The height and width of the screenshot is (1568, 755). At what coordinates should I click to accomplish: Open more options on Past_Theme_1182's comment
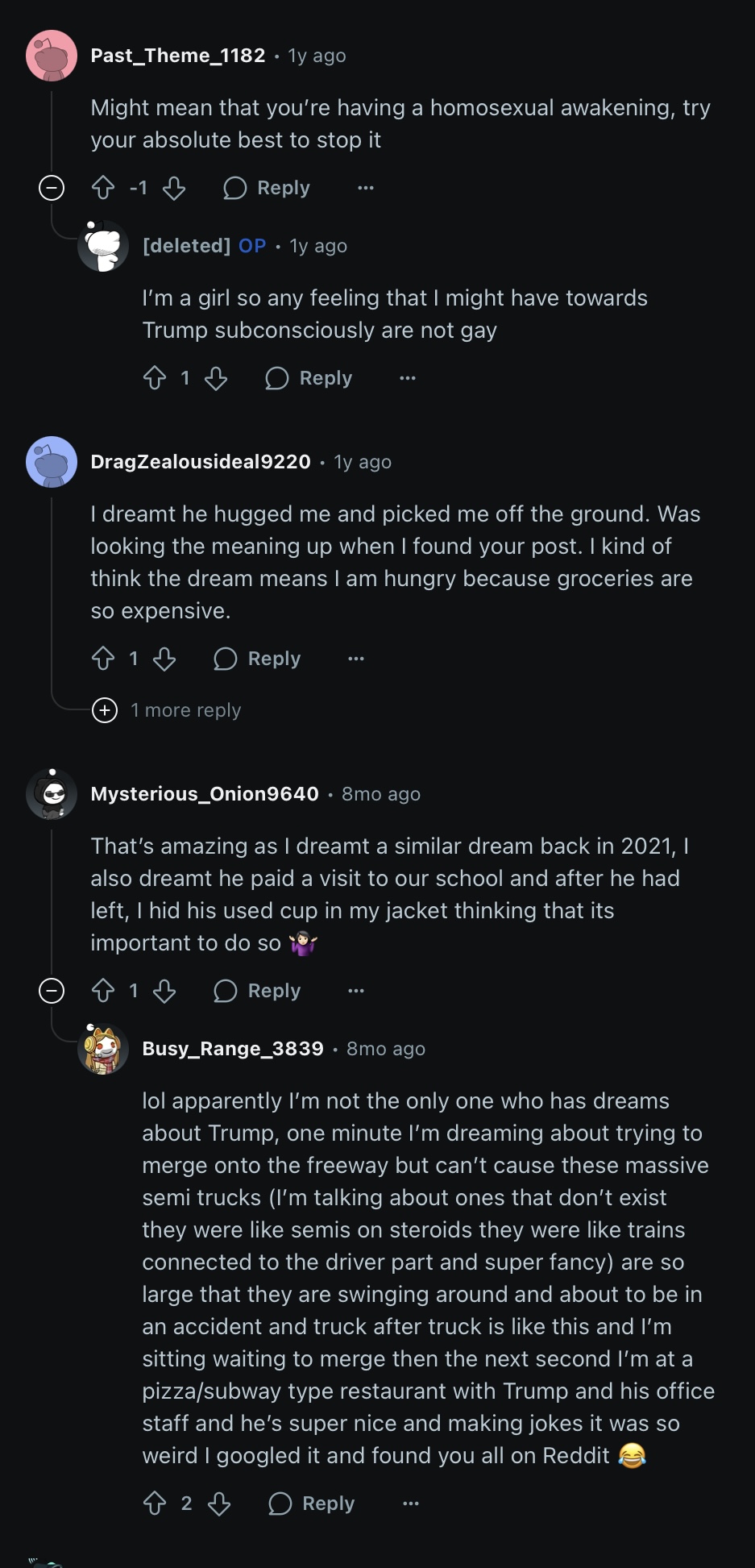point(366,188)
